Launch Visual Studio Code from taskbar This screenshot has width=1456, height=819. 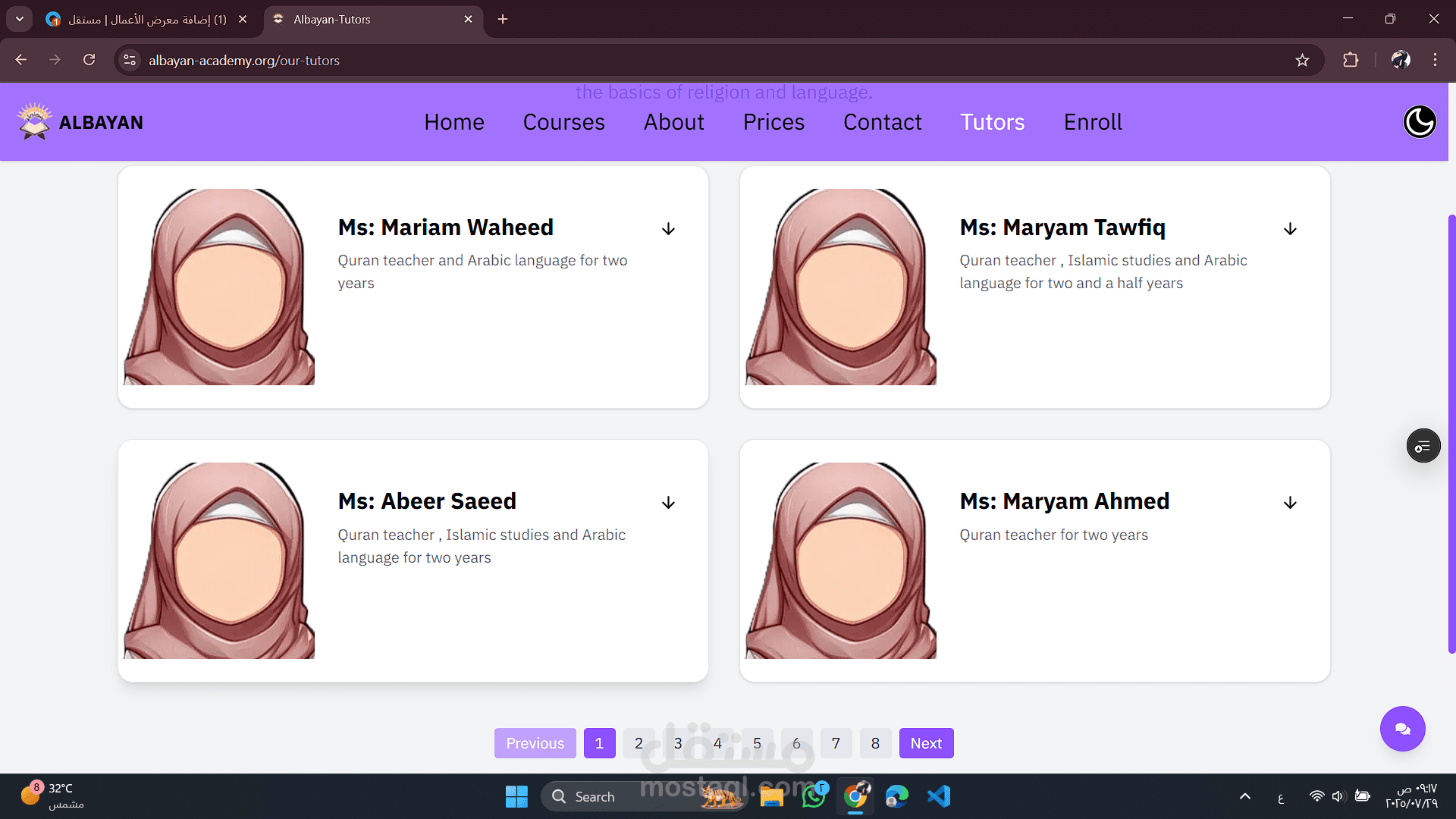click(939, 796)
